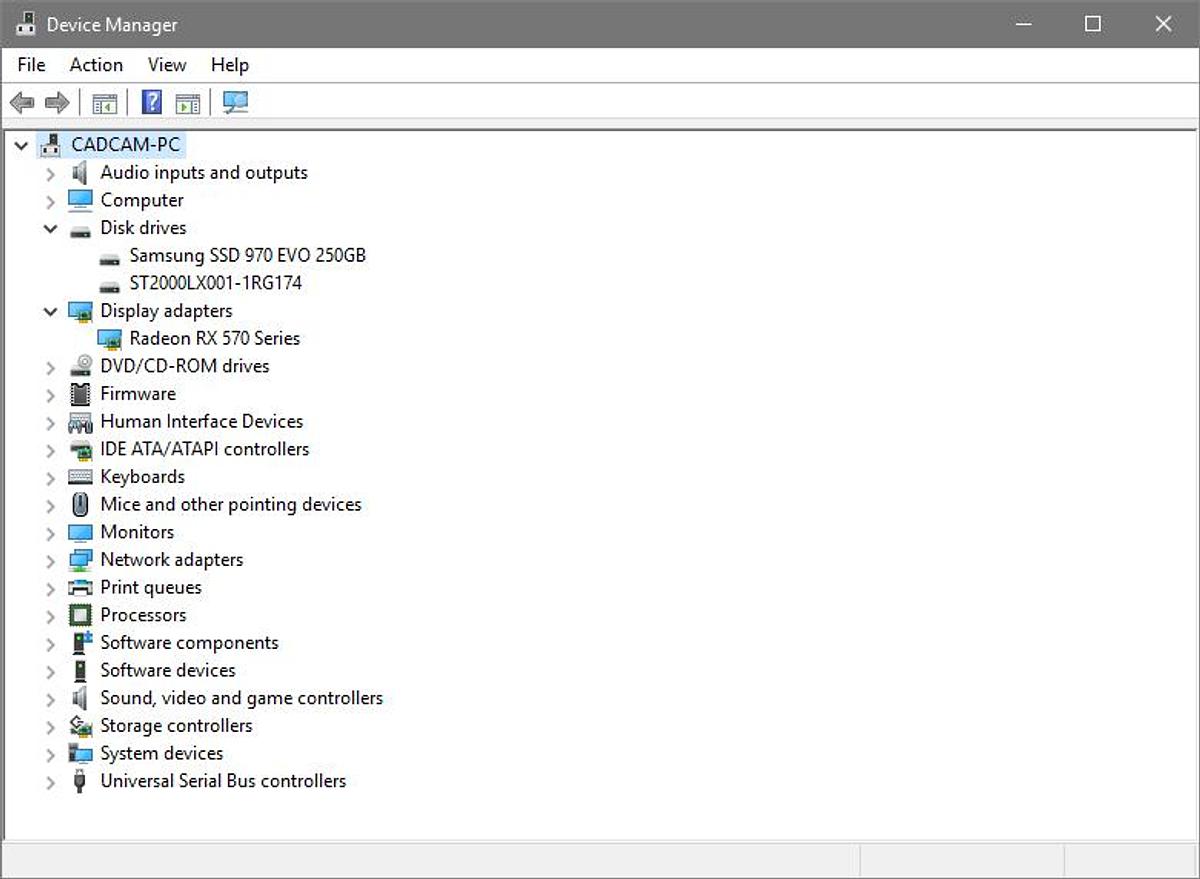
Task: Collapse the CADCAM-PC root node
Action: (22, 146)
